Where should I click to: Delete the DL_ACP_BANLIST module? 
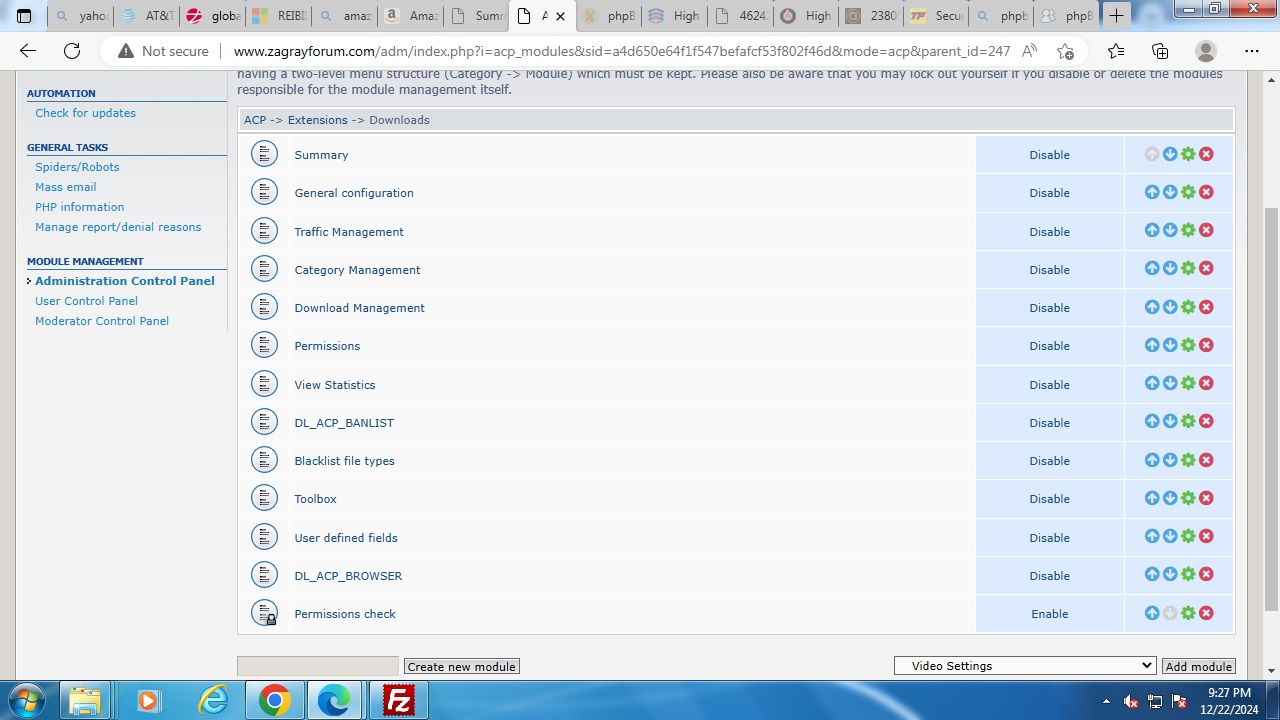[1206, 422]
